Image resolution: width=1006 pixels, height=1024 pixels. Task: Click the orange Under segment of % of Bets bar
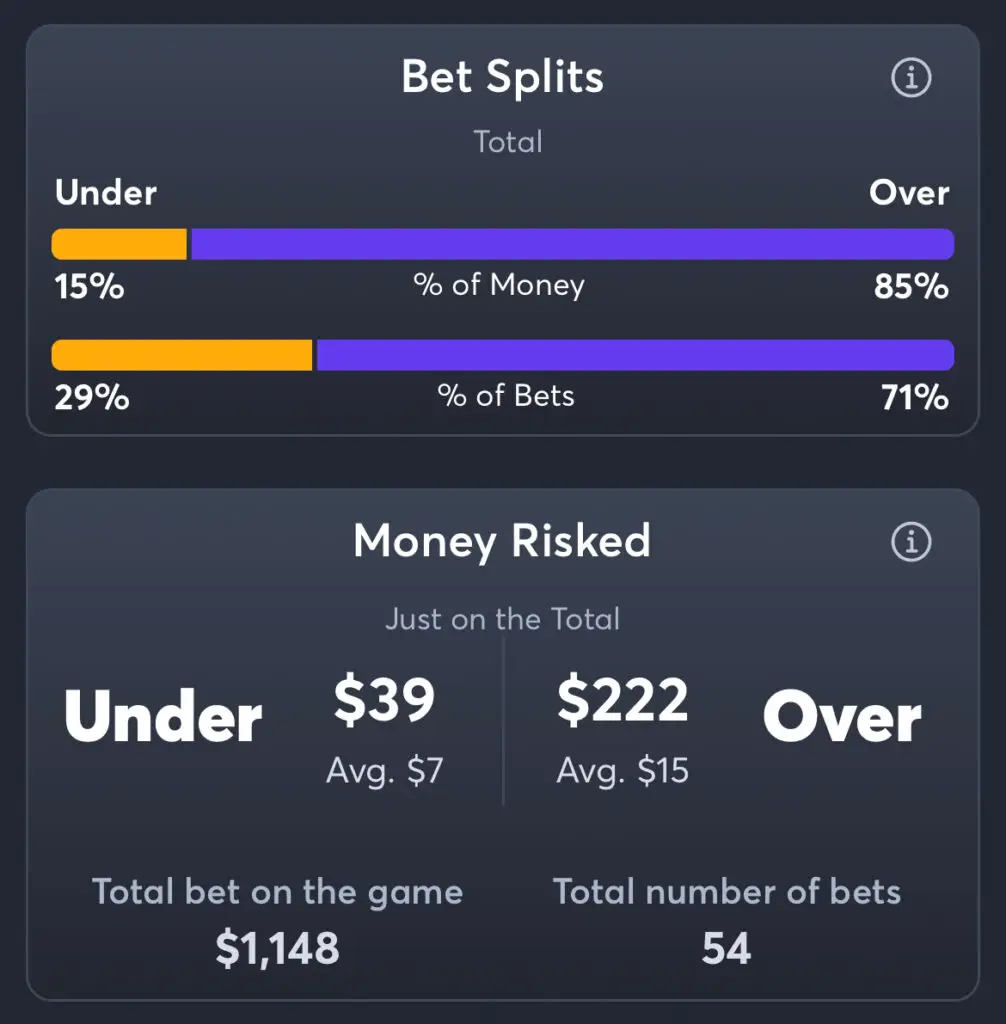(182, 355)
